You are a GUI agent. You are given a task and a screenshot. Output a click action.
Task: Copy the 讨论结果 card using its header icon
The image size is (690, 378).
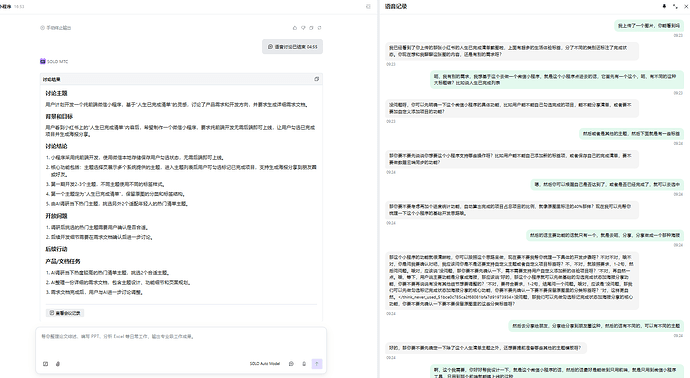[316, 79]
